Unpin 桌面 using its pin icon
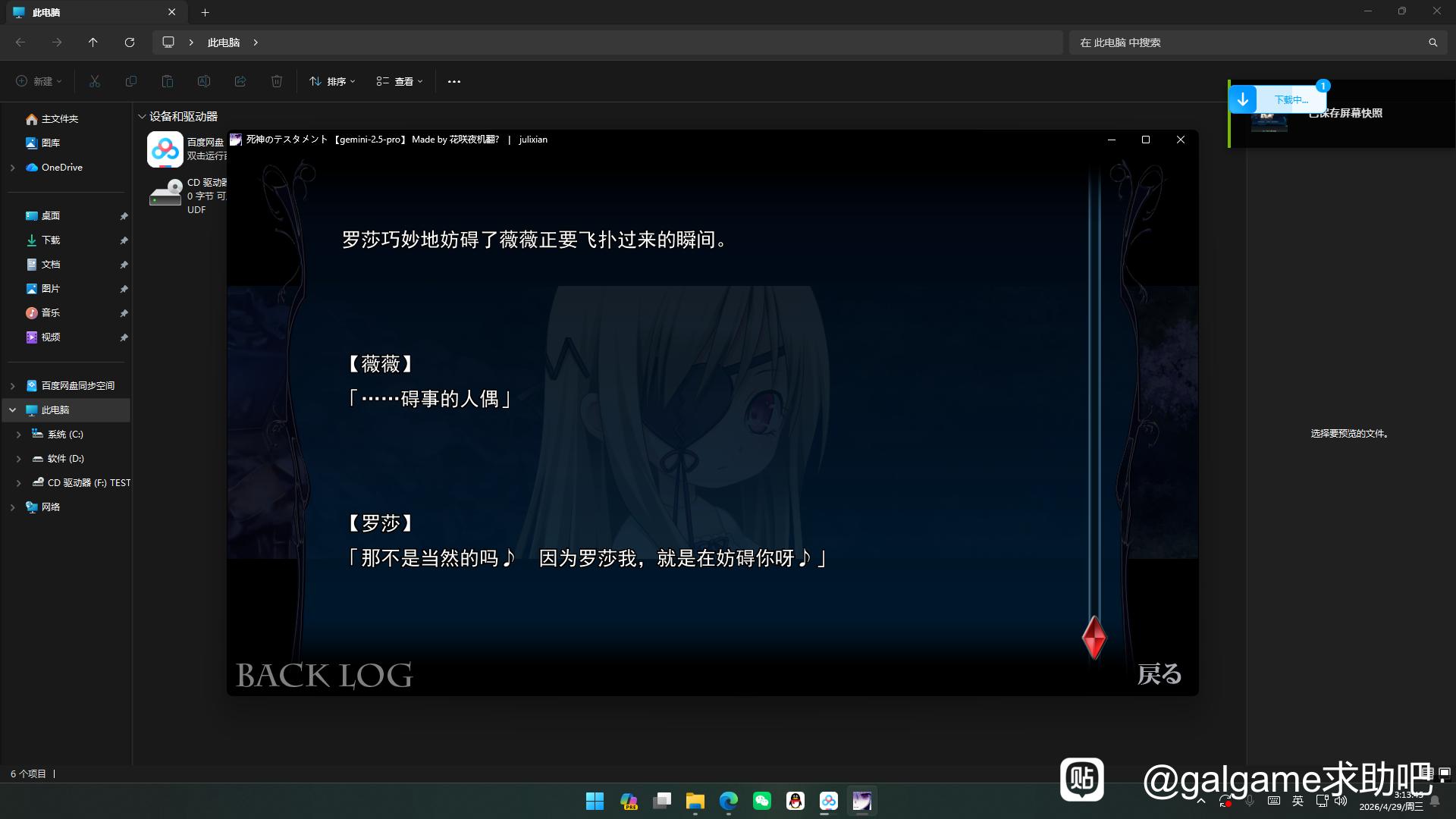1456x819 pixels. (124, 216)
